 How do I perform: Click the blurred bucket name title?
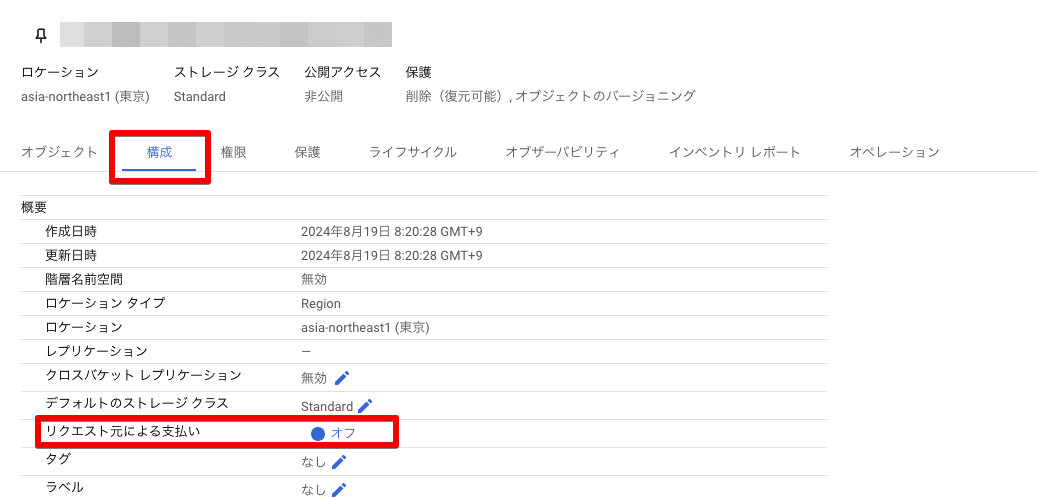[226, 35]
